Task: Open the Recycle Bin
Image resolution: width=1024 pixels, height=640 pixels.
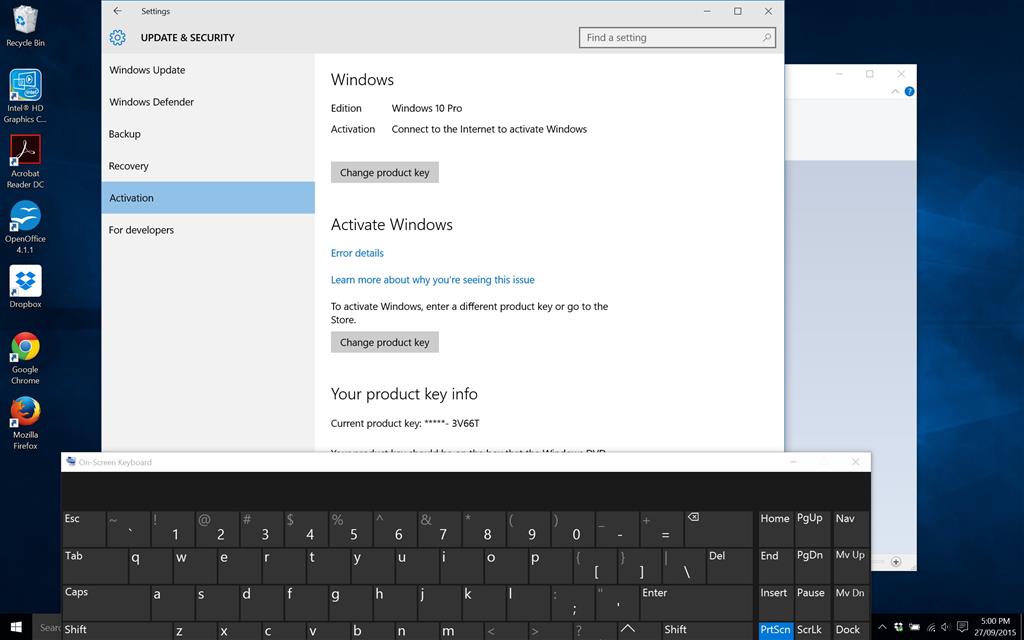Action: coord(24,20)
